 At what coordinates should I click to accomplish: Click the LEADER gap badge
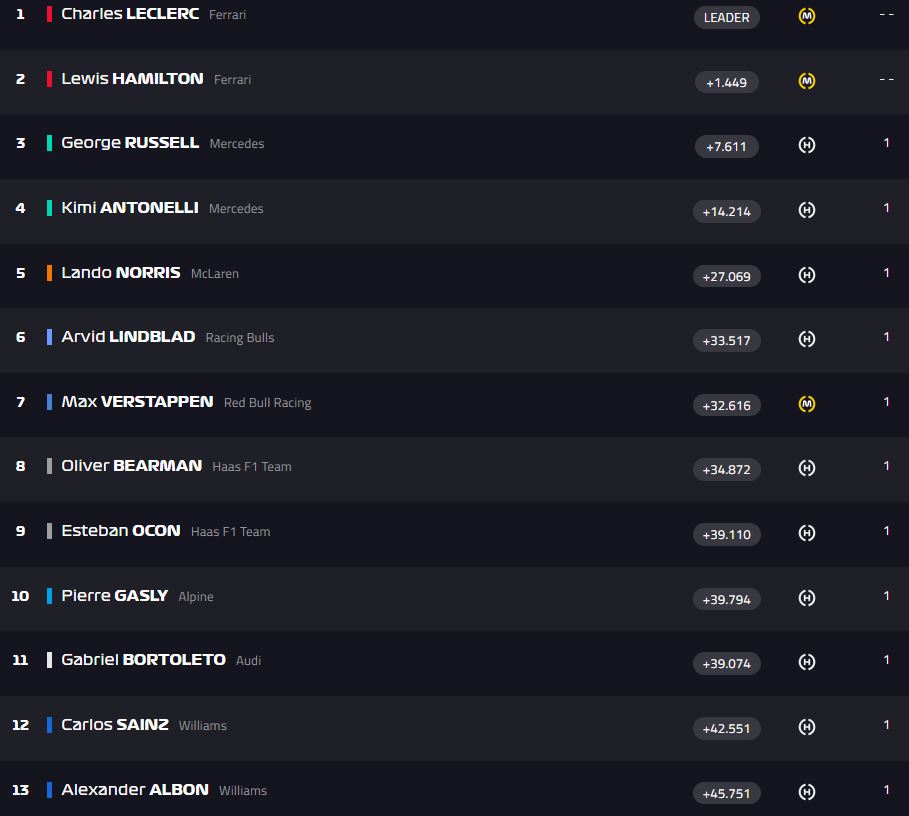point(726,17)
